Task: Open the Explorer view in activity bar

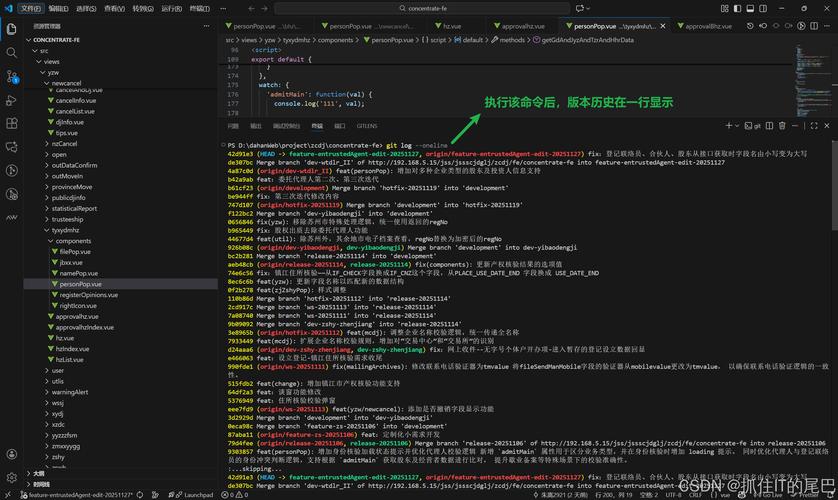Action: pos(11,29)
